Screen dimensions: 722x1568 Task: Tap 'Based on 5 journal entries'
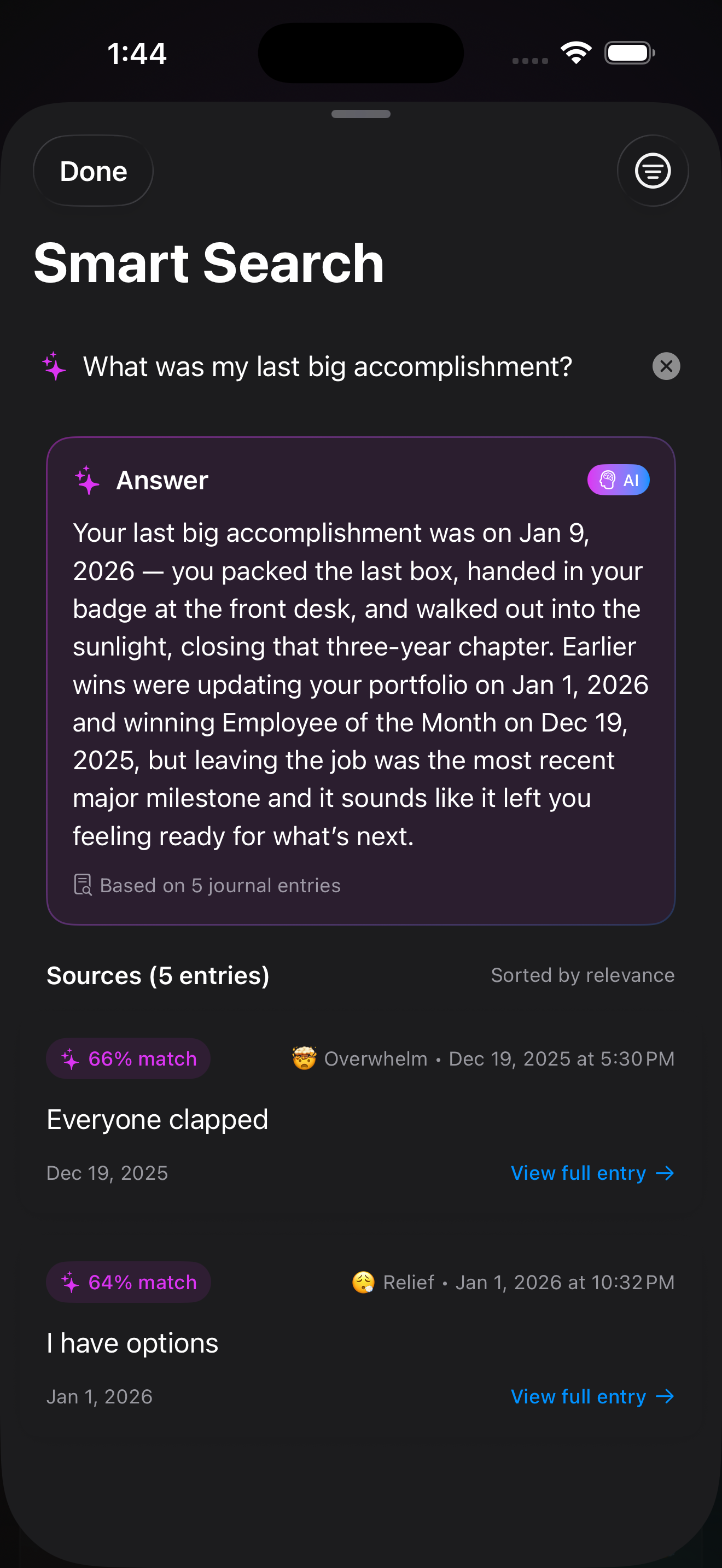pyautogui.click(x=220, y=885)
